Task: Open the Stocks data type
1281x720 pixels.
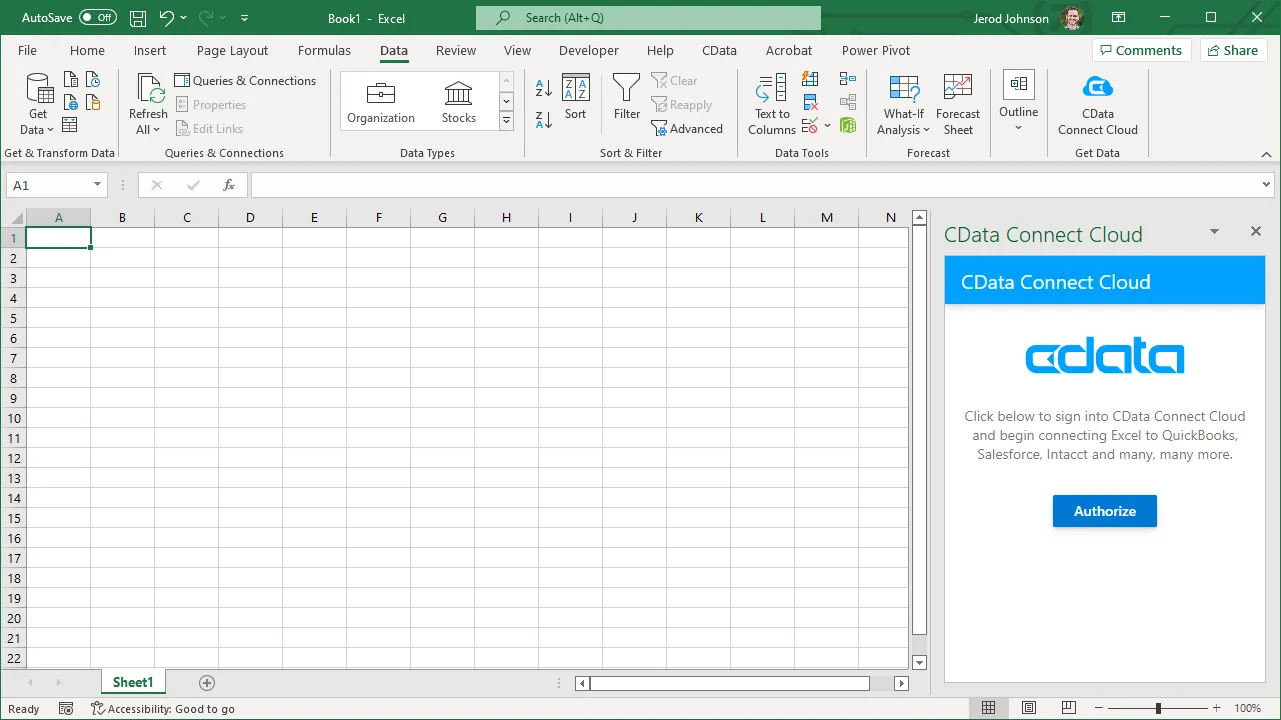Action: pos(458,100)
